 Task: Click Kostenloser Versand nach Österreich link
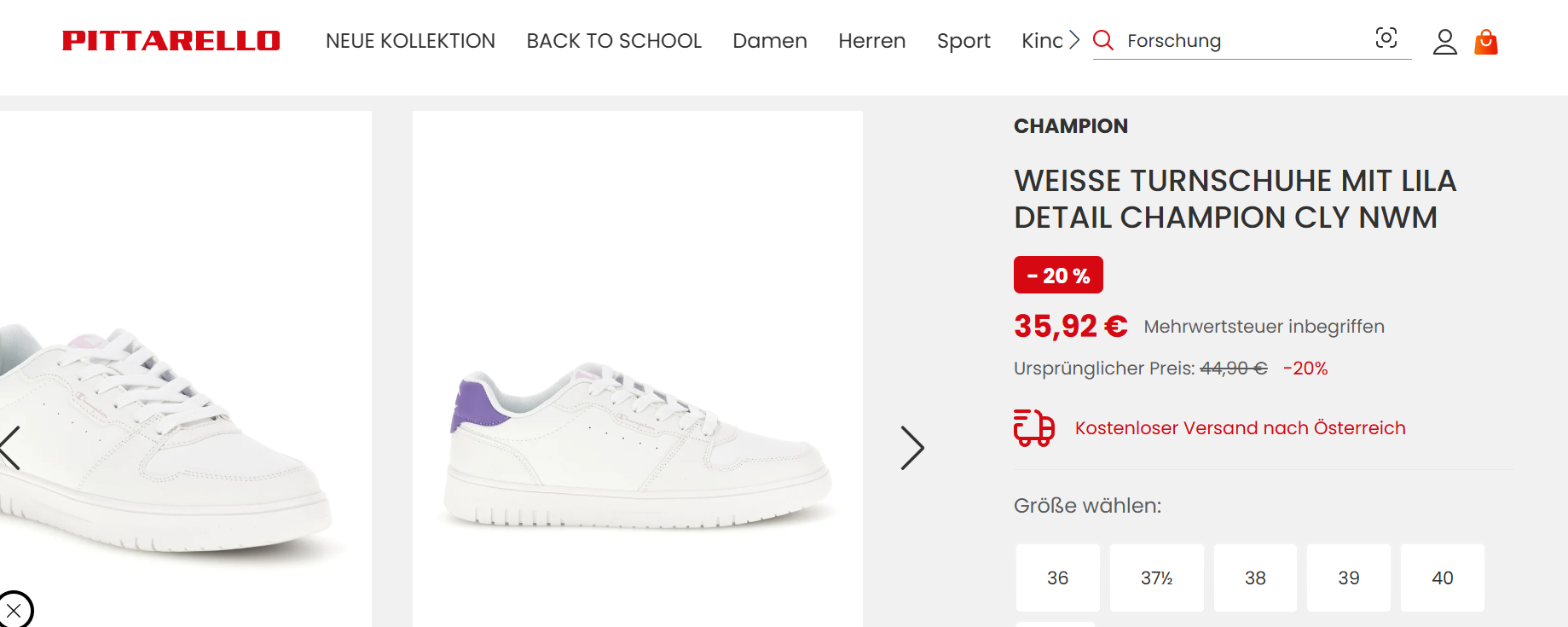pos(1241,428)
